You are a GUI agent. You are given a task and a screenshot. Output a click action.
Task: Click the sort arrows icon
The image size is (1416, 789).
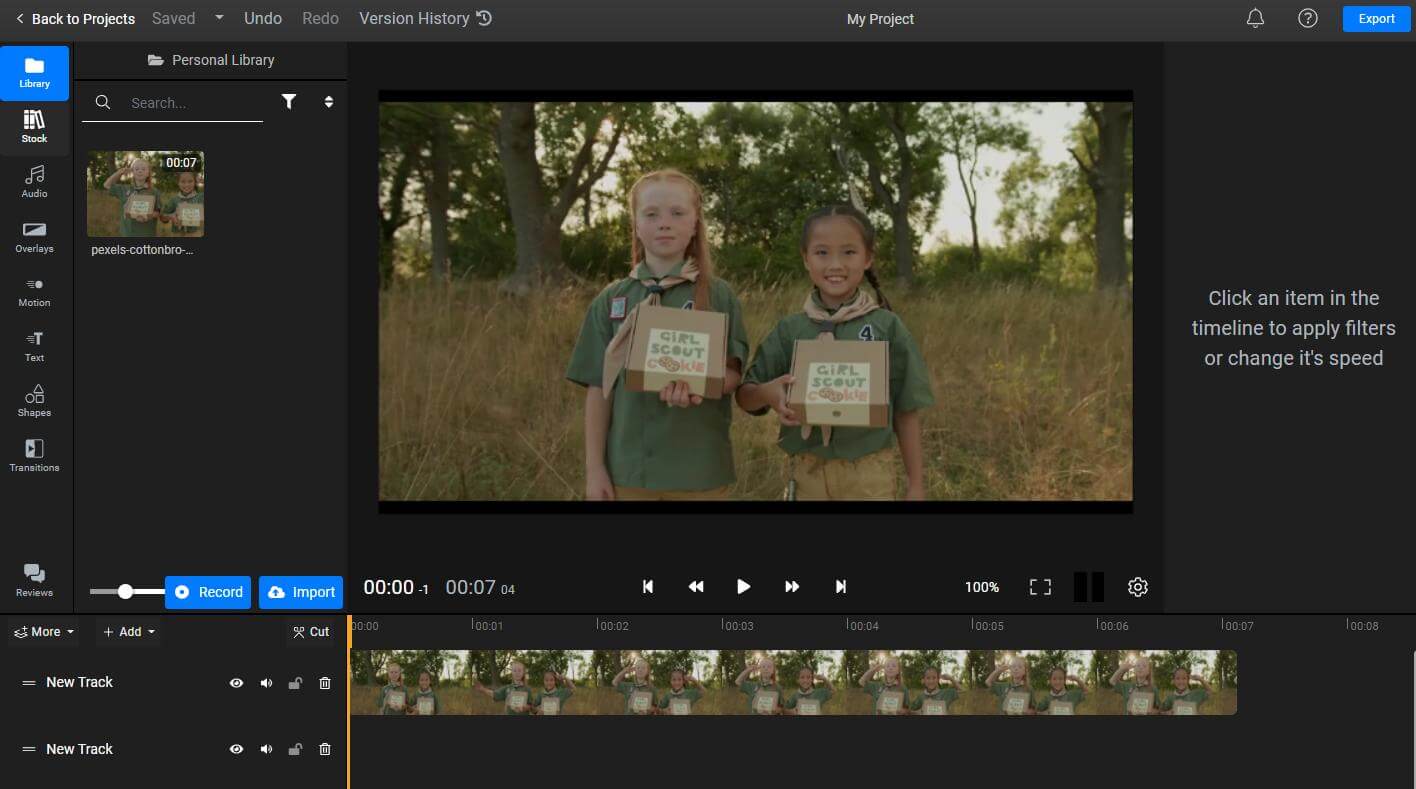point(328,101)
